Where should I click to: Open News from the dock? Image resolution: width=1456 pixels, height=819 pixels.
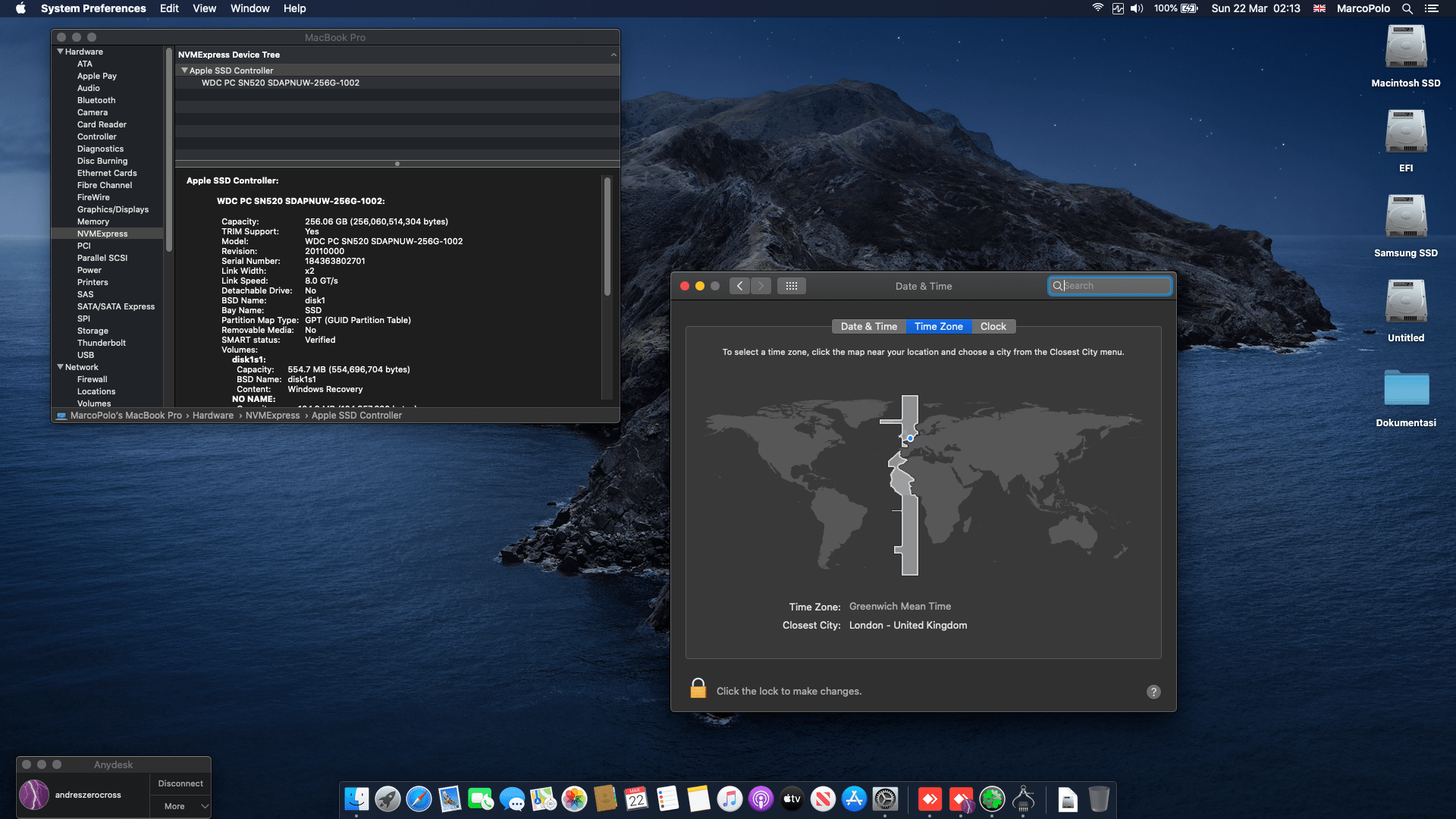coord(823,799)
